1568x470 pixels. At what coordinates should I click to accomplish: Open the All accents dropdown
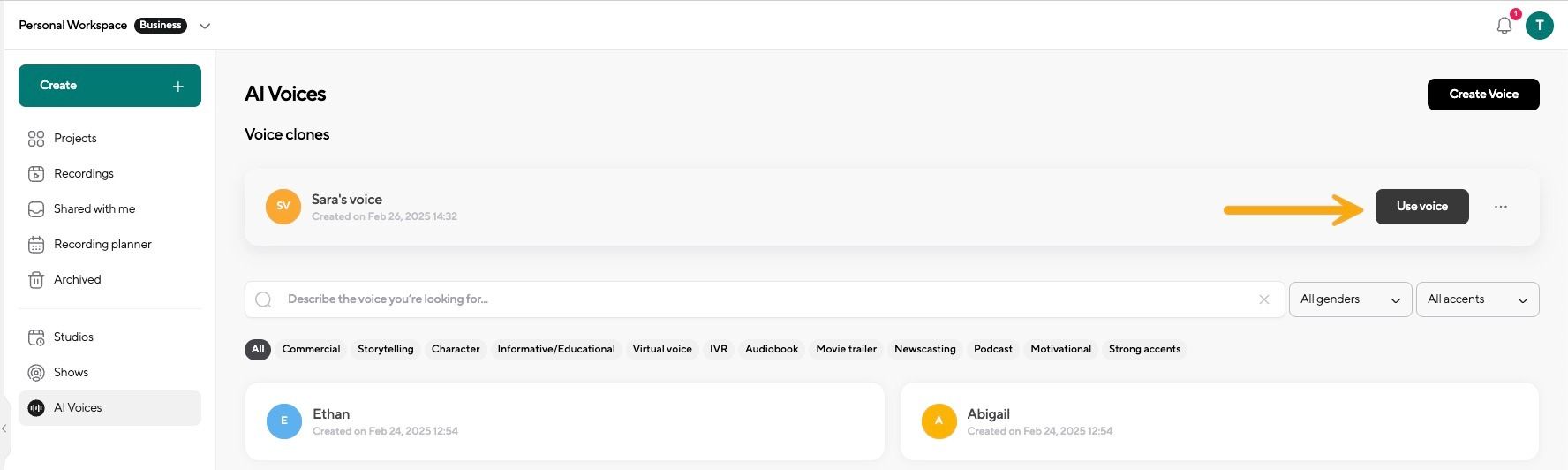tap(1476, 299)
